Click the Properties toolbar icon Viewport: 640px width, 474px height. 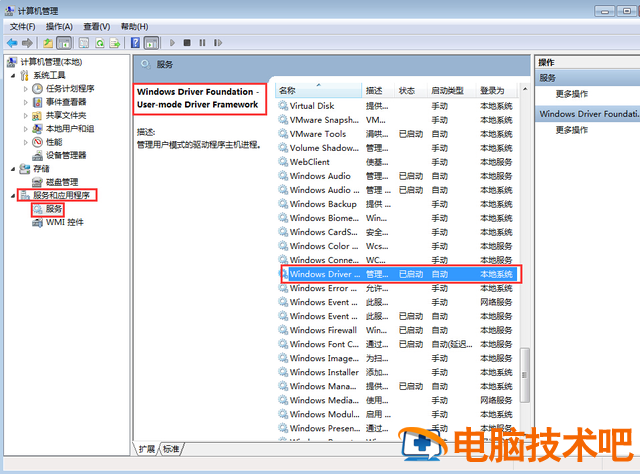pyautogui.click(x=84, y=42)
